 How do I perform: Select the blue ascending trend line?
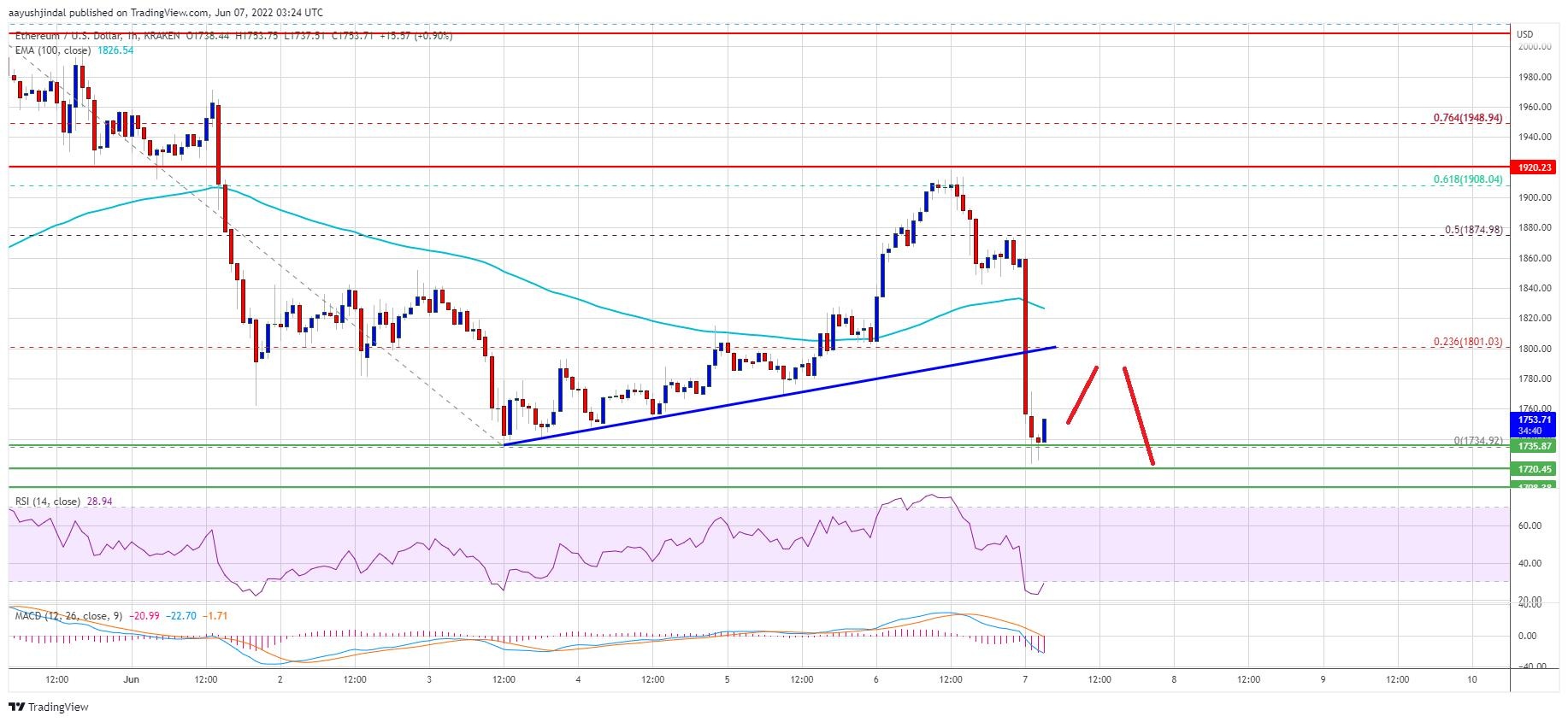point(769,396)
